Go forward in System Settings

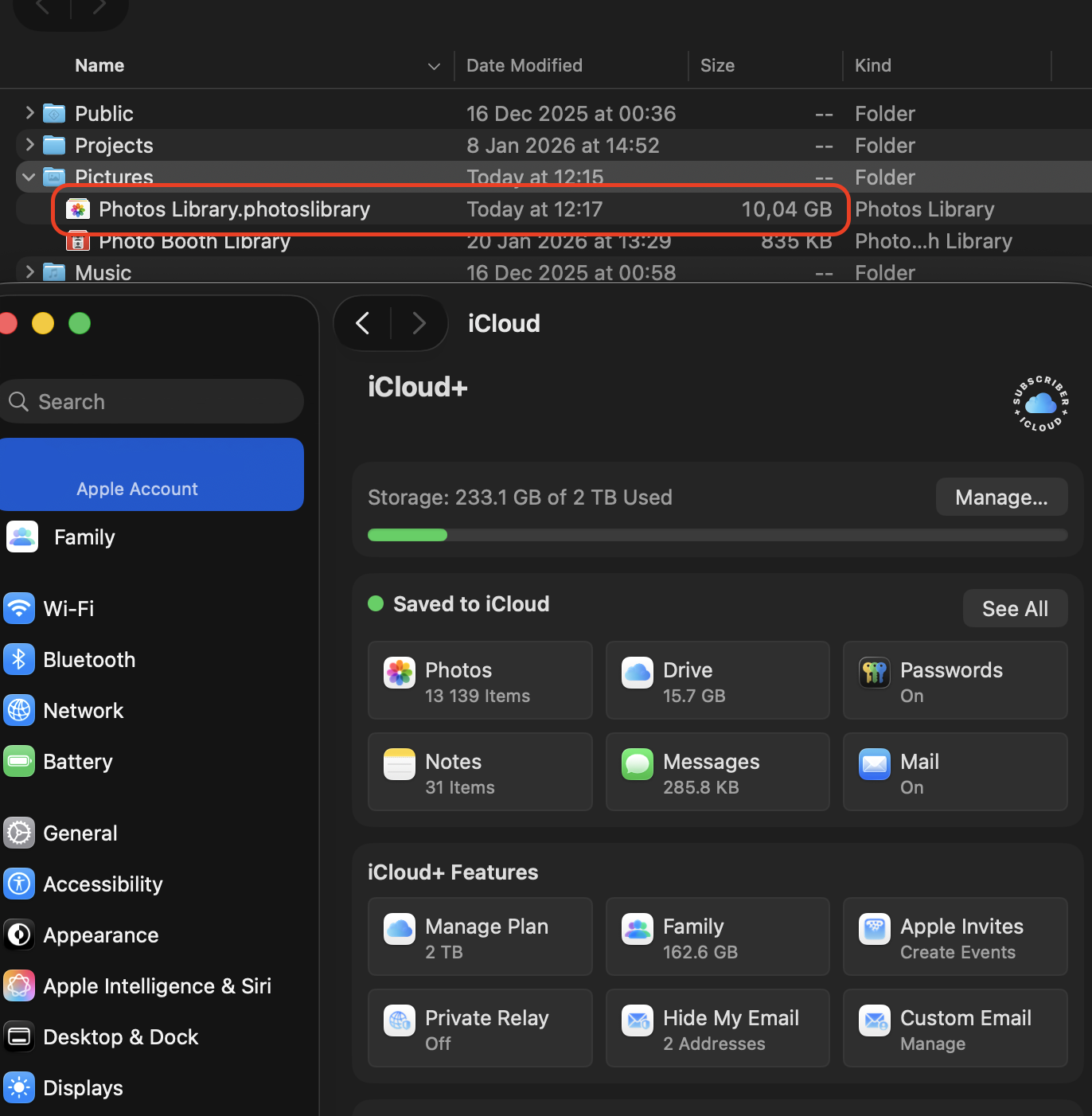click(x=419, y=323)
